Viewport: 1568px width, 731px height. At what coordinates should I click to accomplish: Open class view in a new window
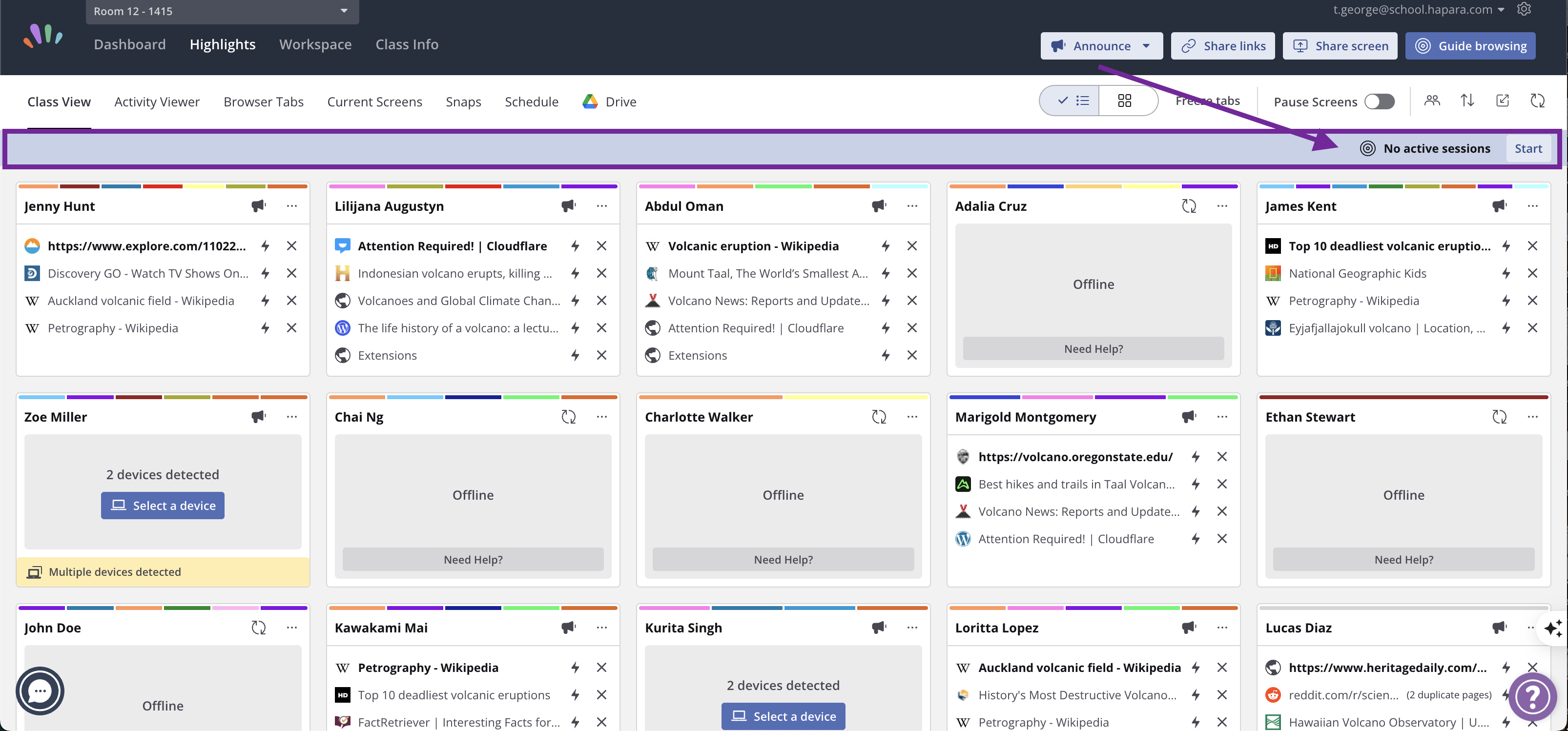(x=1502, y=101)
